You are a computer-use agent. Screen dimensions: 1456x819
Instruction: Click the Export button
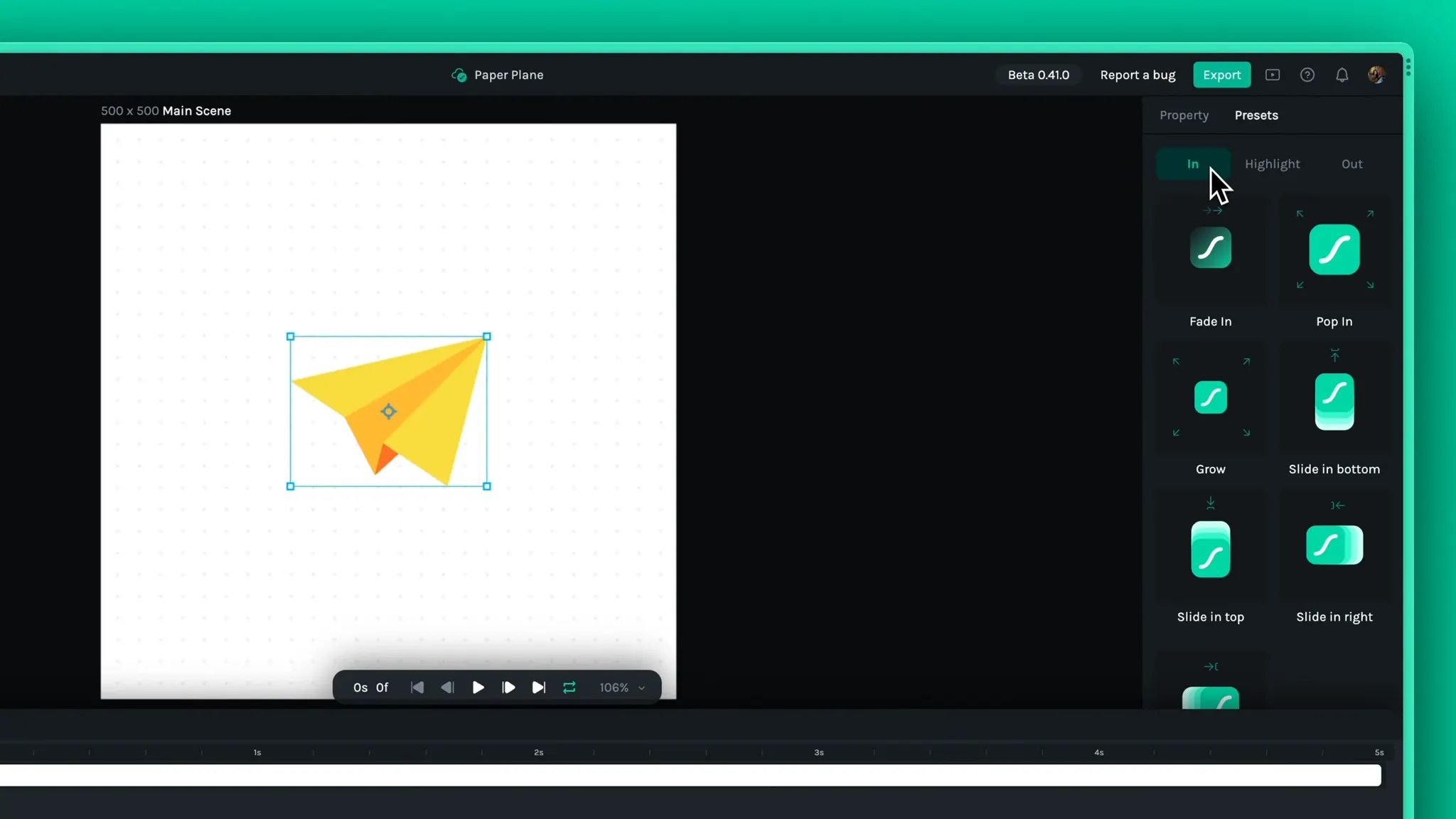click(1221, 75)
